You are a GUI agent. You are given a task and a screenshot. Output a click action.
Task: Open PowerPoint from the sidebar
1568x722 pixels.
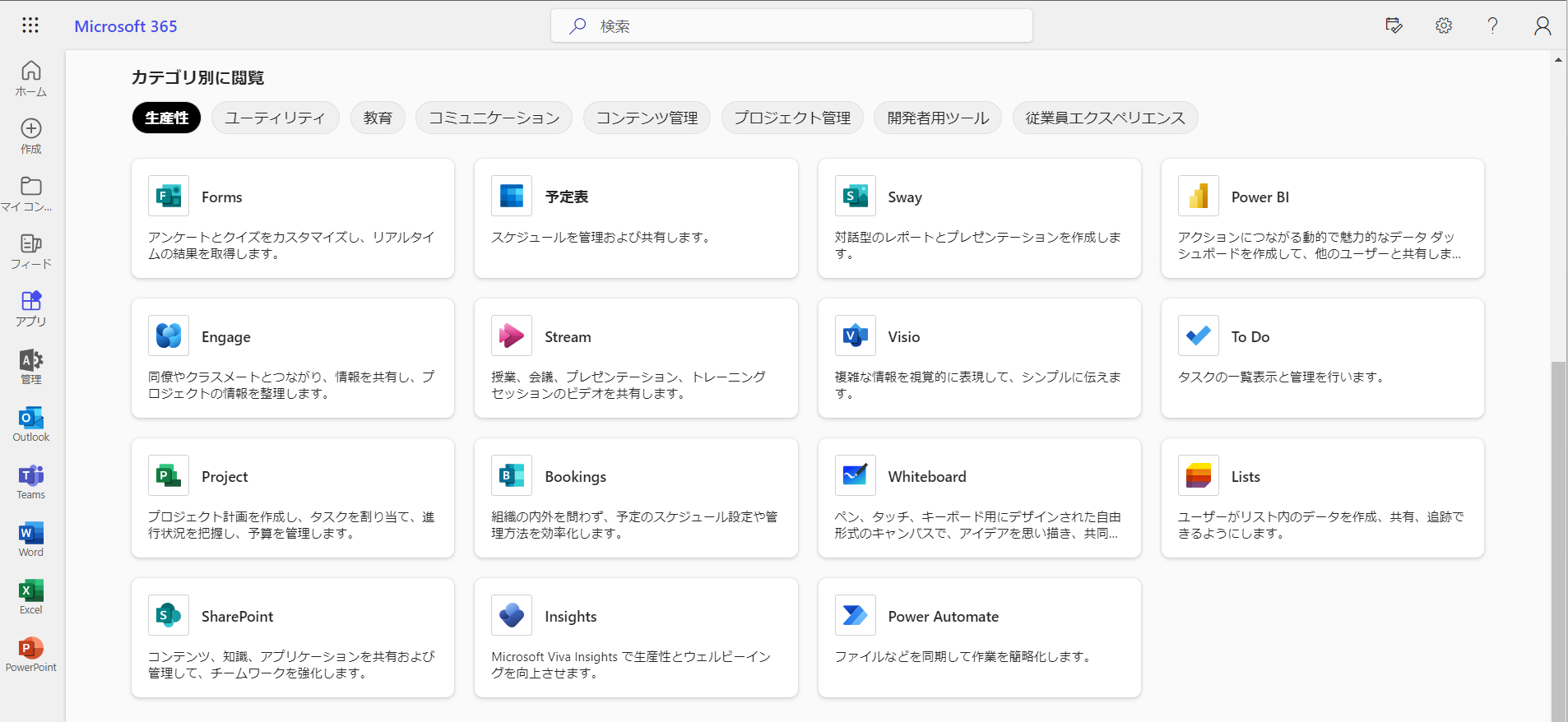(31, 654)
